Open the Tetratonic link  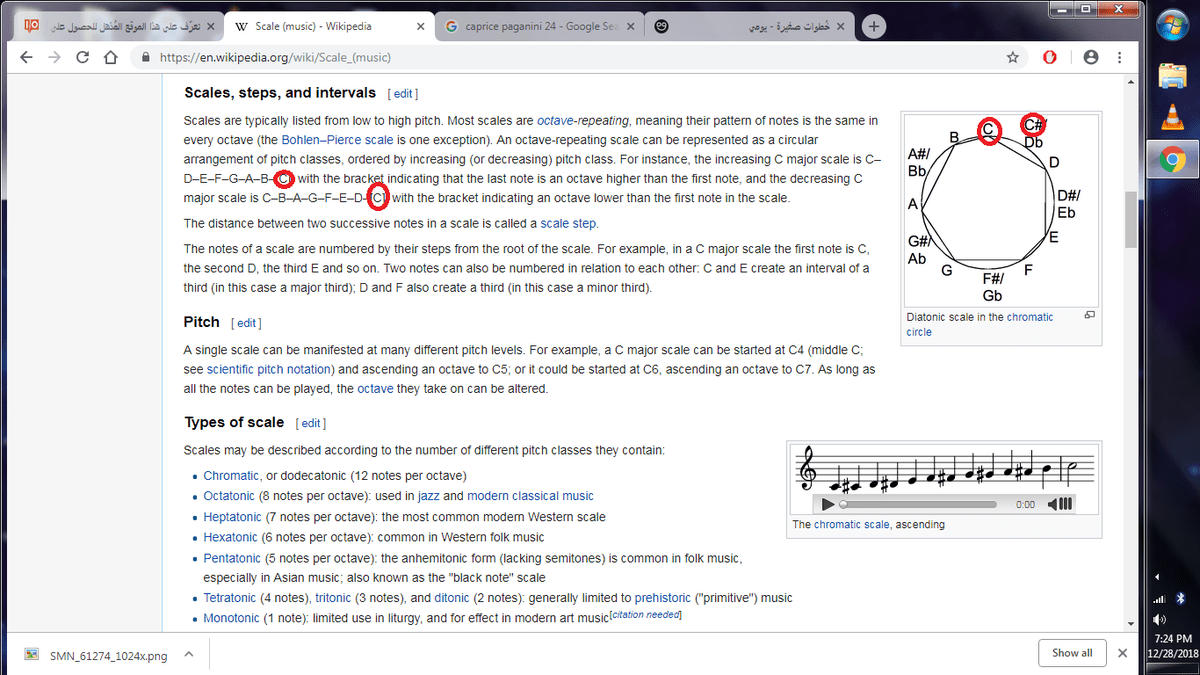pyautogui.click(x=231, y=598)
